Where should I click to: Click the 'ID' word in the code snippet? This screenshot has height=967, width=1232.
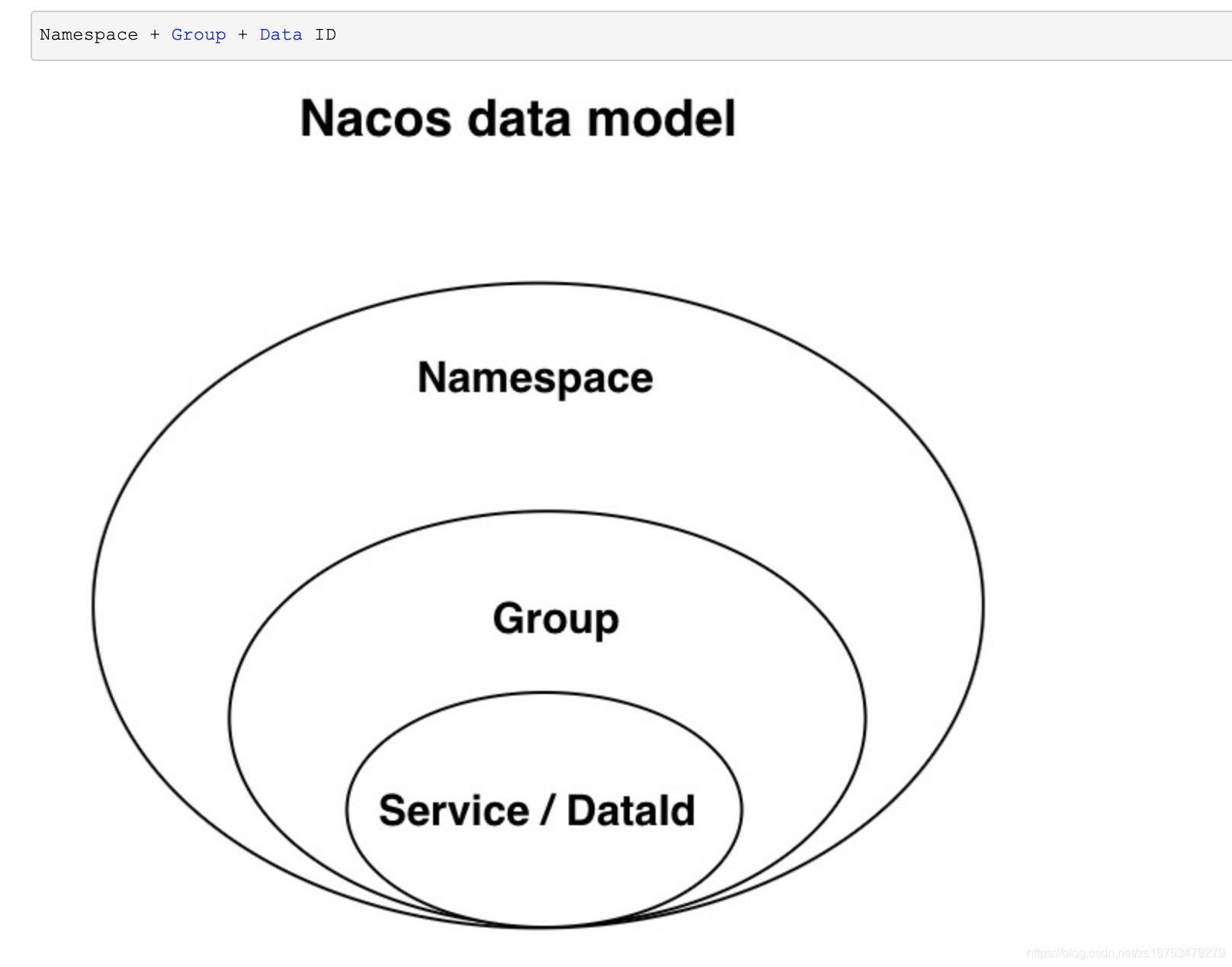click(326, 35)
